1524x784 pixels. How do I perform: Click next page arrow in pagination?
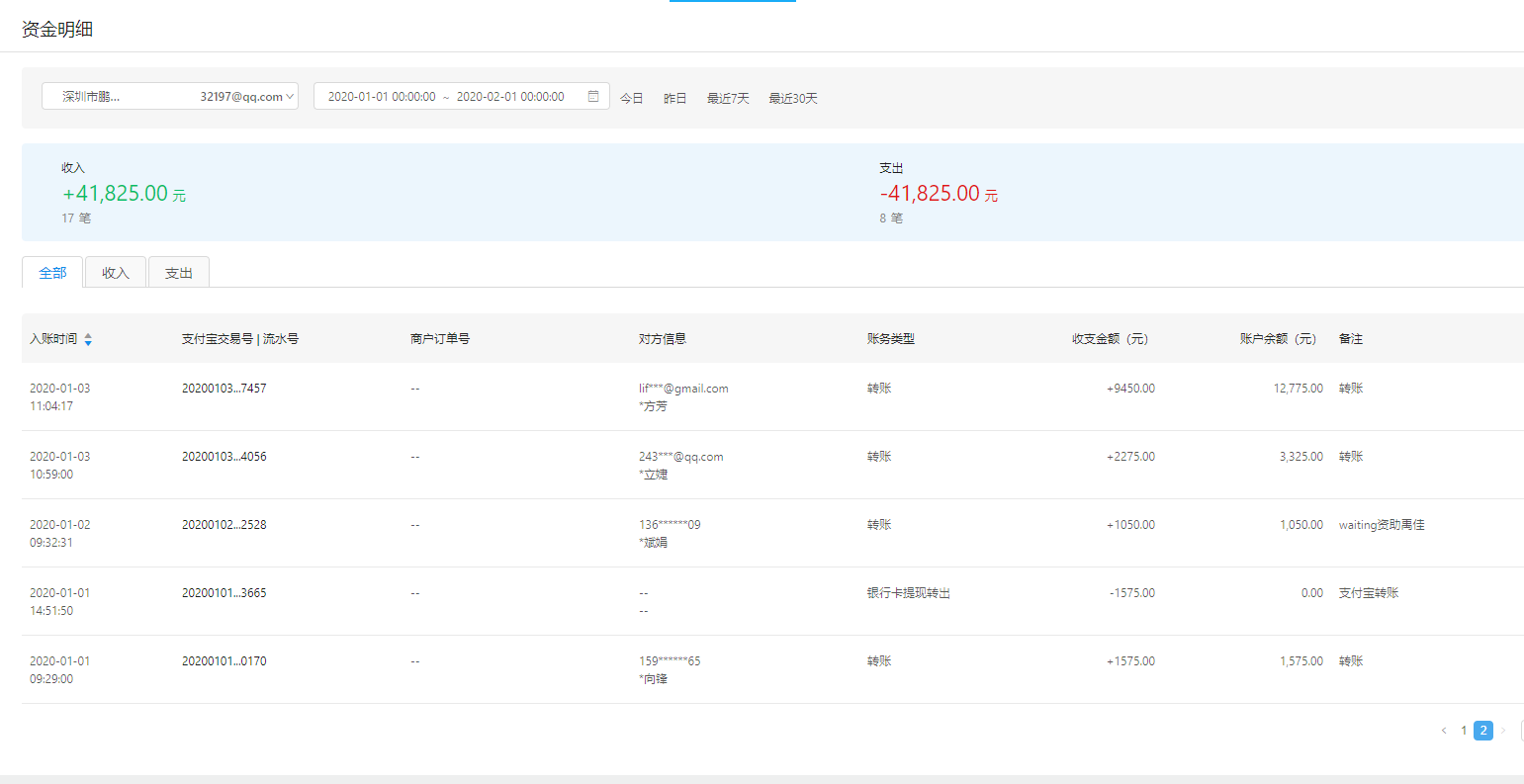point(1503,731)
